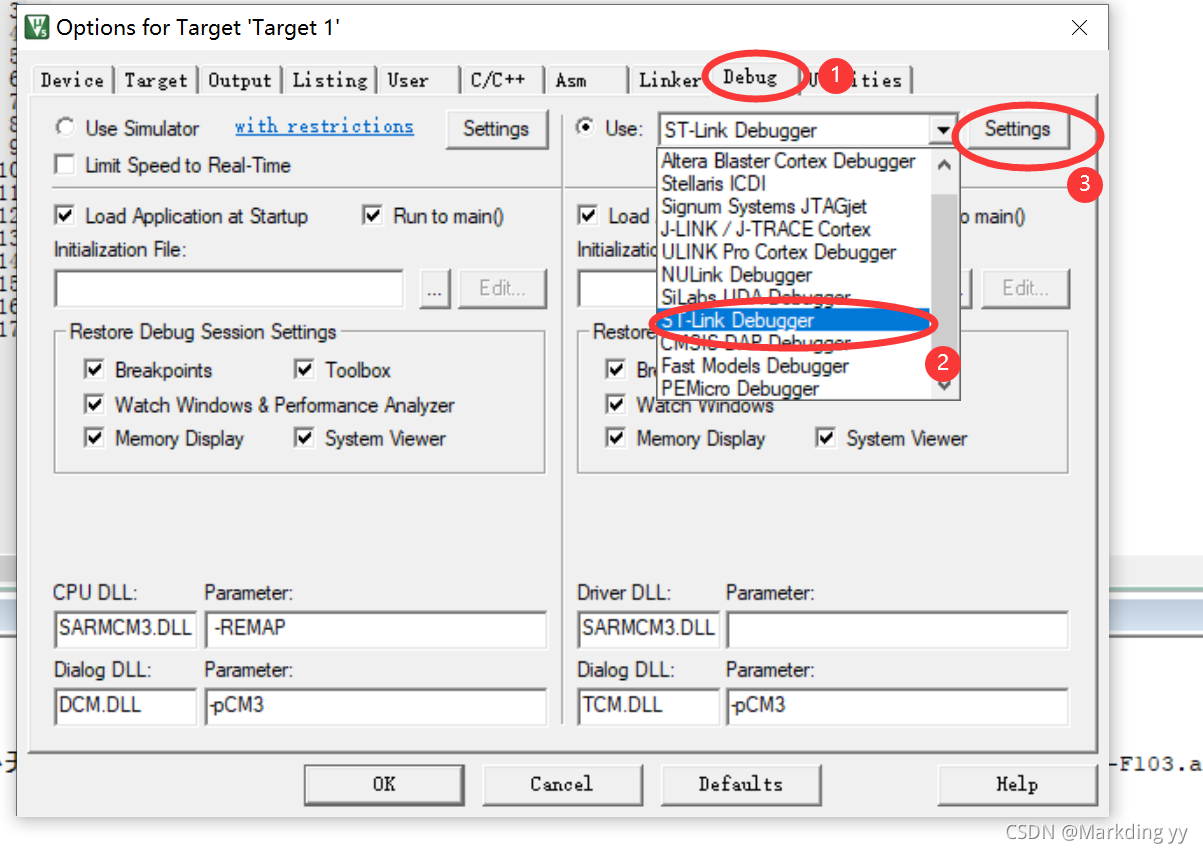This screenshot has height=853, width=1203.
Task: Click the Keil uVision icon in title bar
Action: (37, 28)
